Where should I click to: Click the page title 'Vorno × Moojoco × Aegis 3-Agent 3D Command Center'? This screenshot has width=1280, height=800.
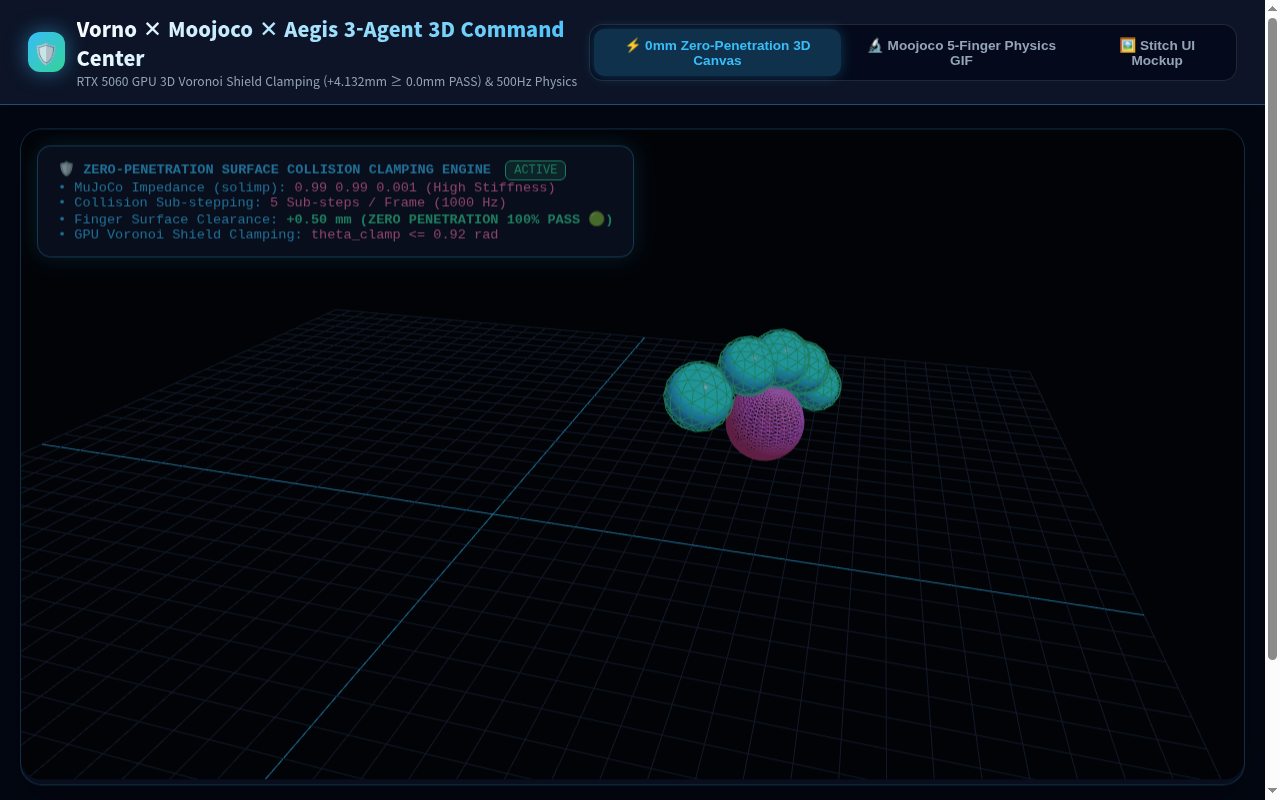[x=320, y=44]
